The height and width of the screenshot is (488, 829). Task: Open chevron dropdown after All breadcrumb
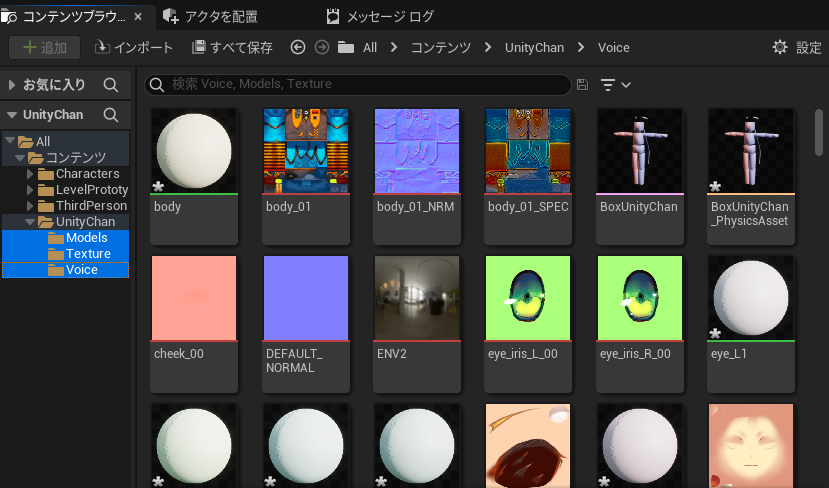[x=394, y=48]
